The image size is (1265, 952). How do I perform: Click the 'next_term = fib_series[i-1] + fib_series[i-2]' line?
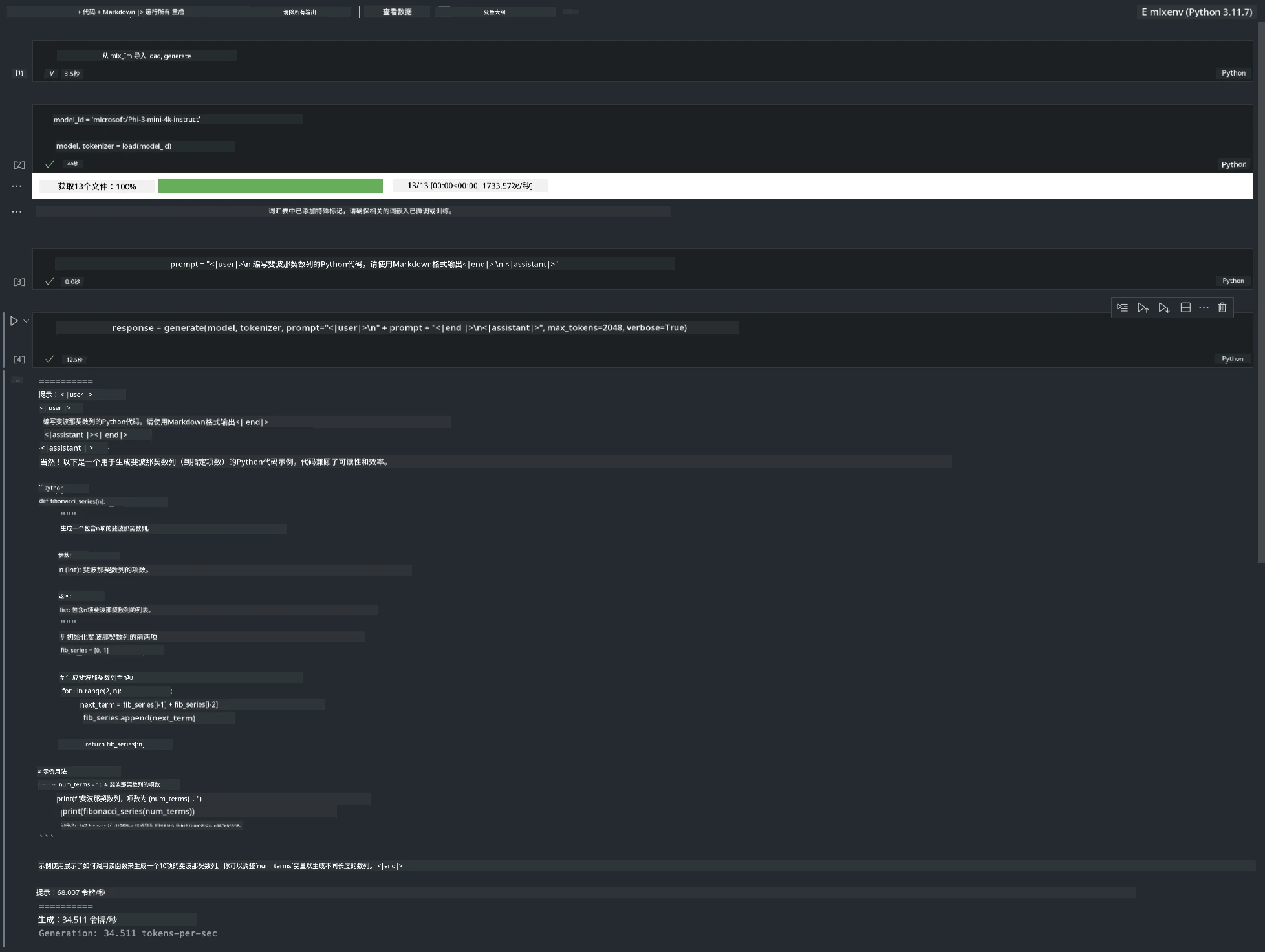point(149,704)
